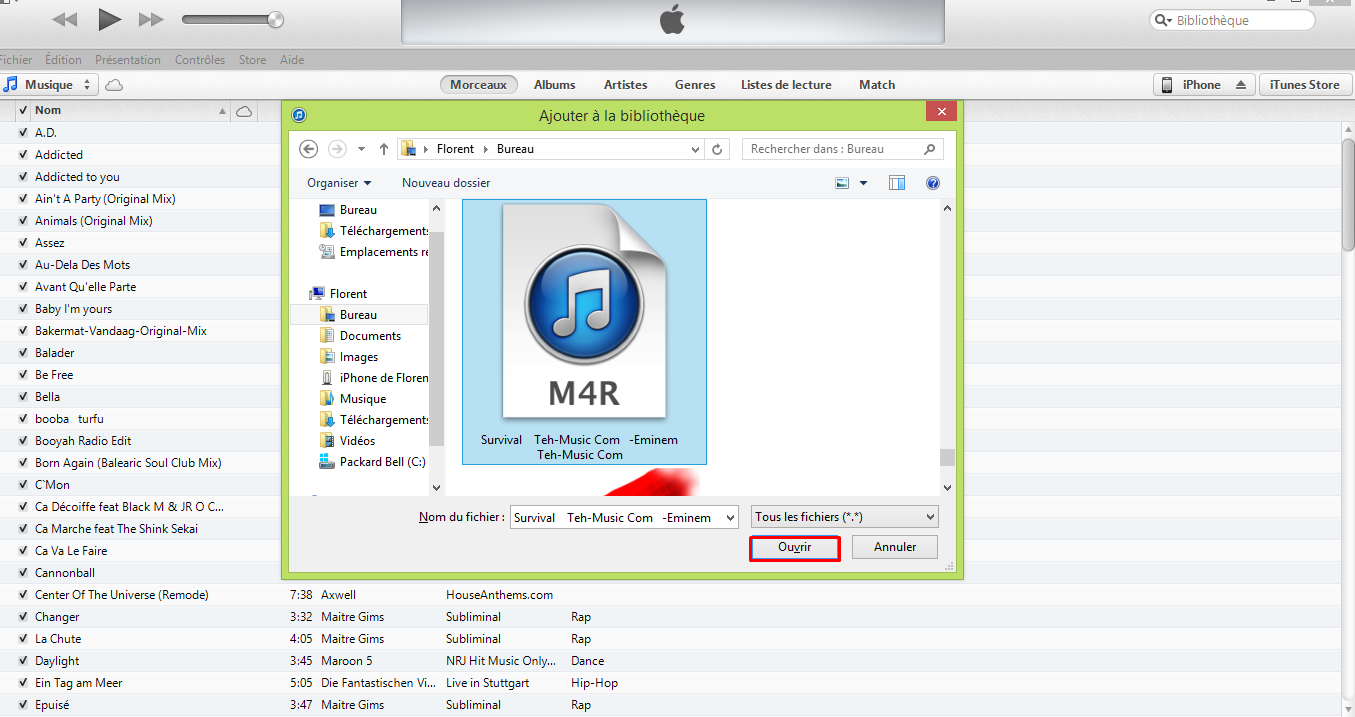Image resolution: width=1355 pixels, height=717 pixels.
Task: Switch to the Match tab
Action: (877, 85)
